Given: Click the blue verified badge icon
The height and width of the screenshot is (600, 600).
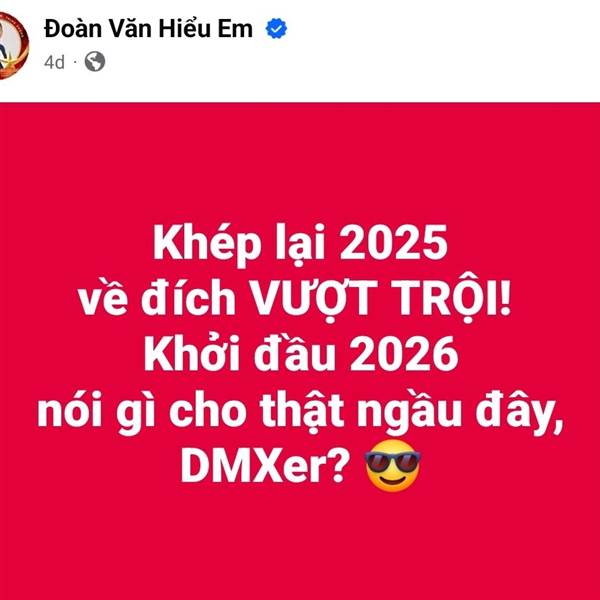Looking at the screenshot, I should [276, 29].
